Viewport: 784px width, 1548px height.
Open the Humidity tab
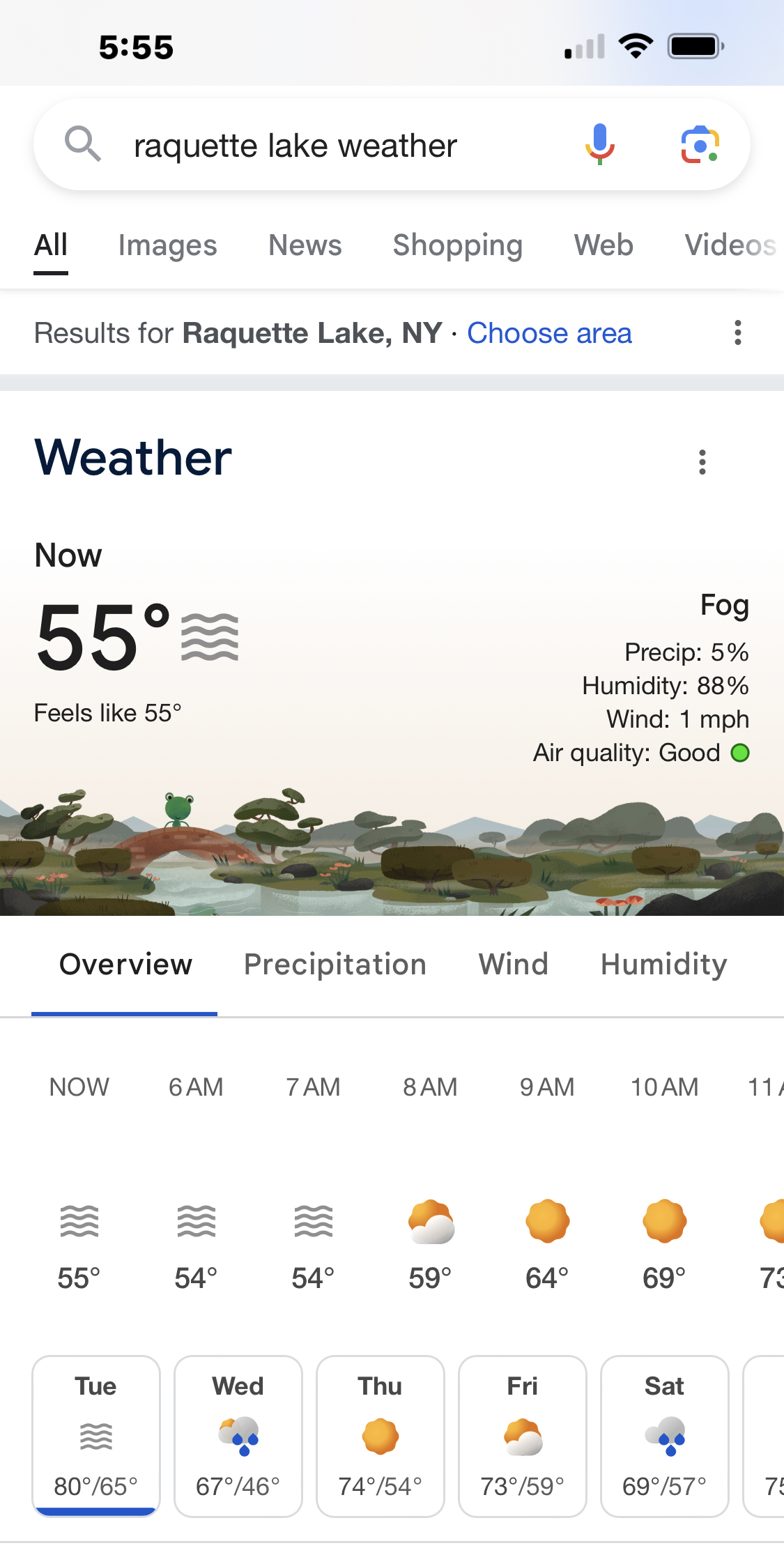pos(664,965)
